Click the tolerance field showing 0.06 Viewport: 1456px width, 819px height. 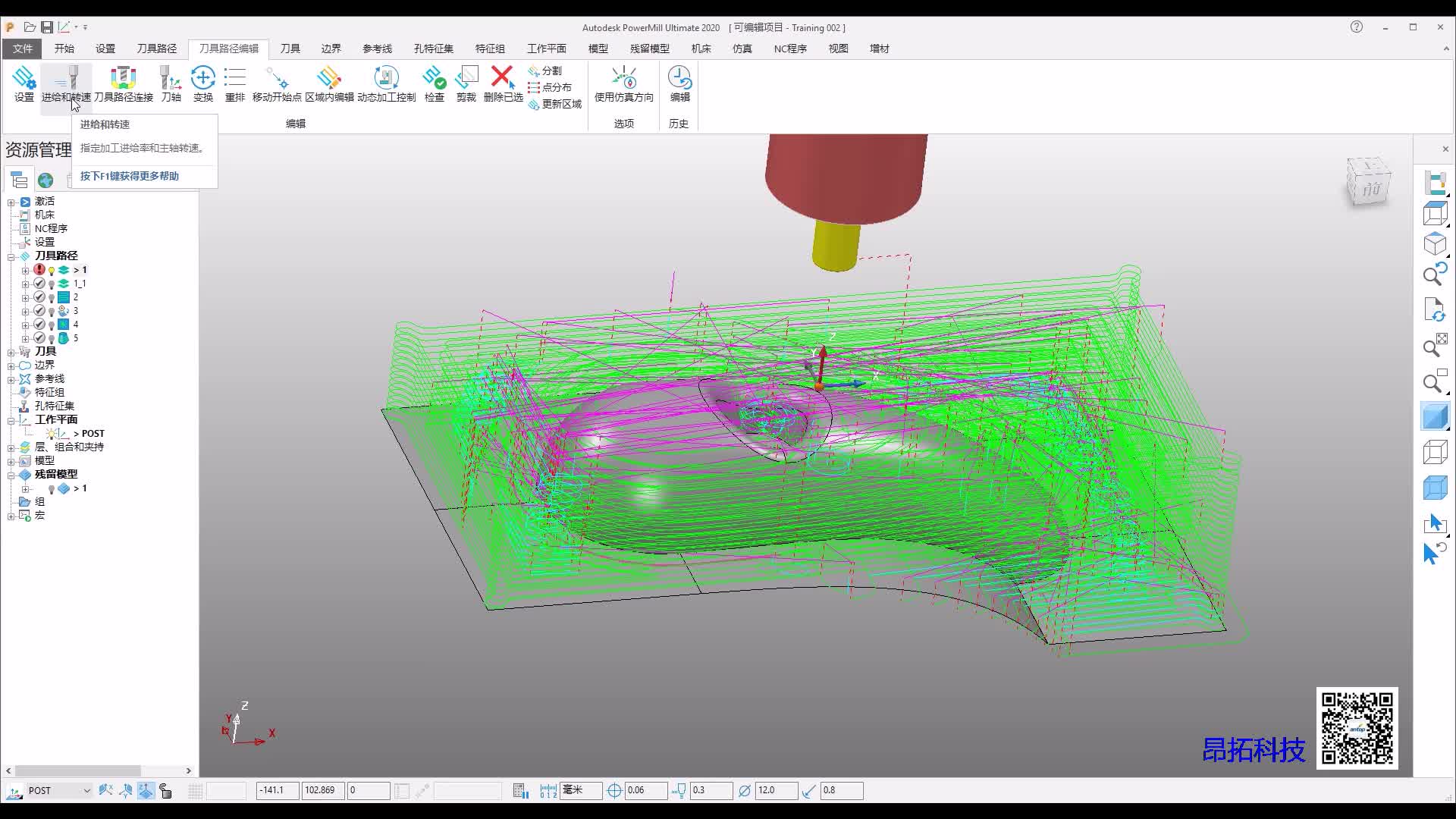(646, 790)
